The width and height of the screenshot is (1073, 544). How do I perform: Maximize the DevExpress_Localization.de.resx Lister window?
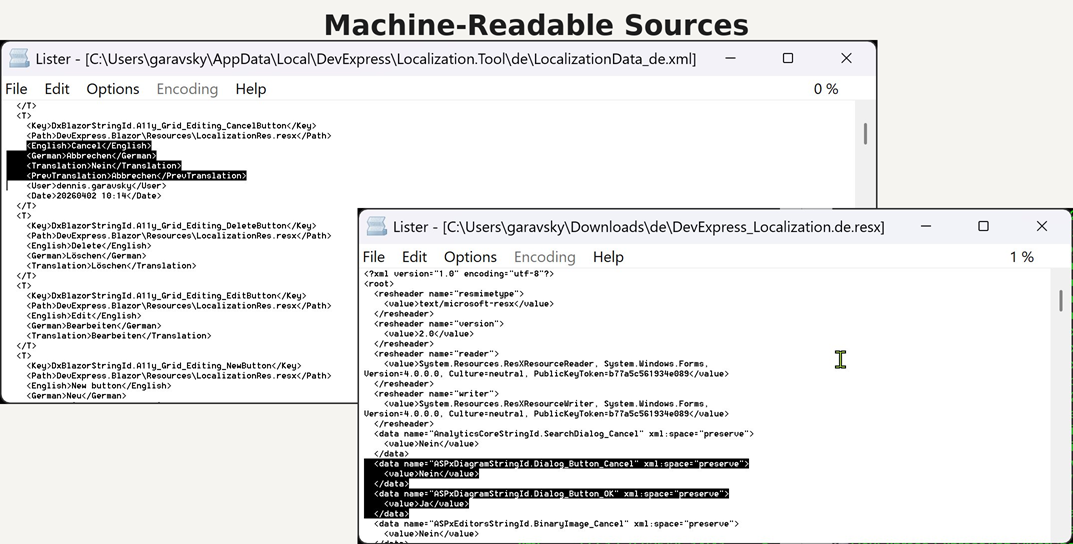(983, 226)
